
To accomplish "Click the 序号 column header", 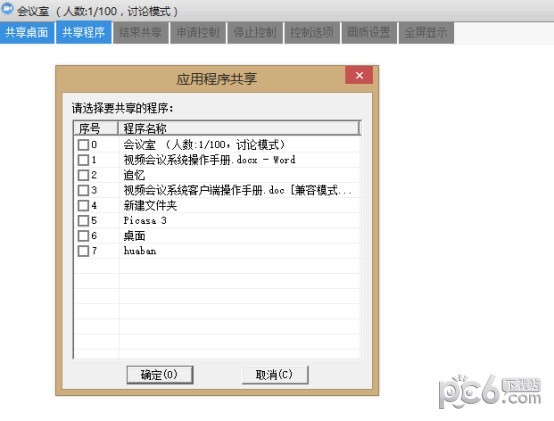I will click(x=96, y=128).
